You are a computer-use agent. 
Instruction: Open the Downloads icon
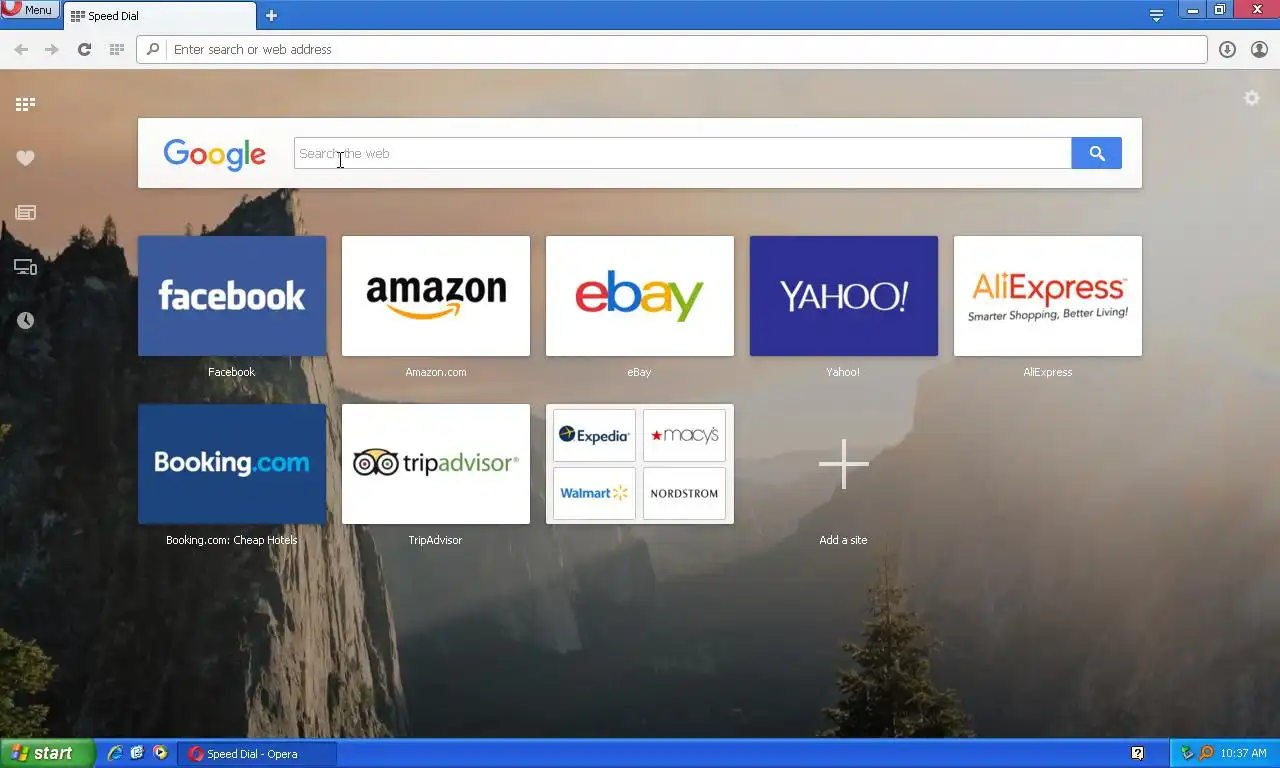[x=1227, y=49]
